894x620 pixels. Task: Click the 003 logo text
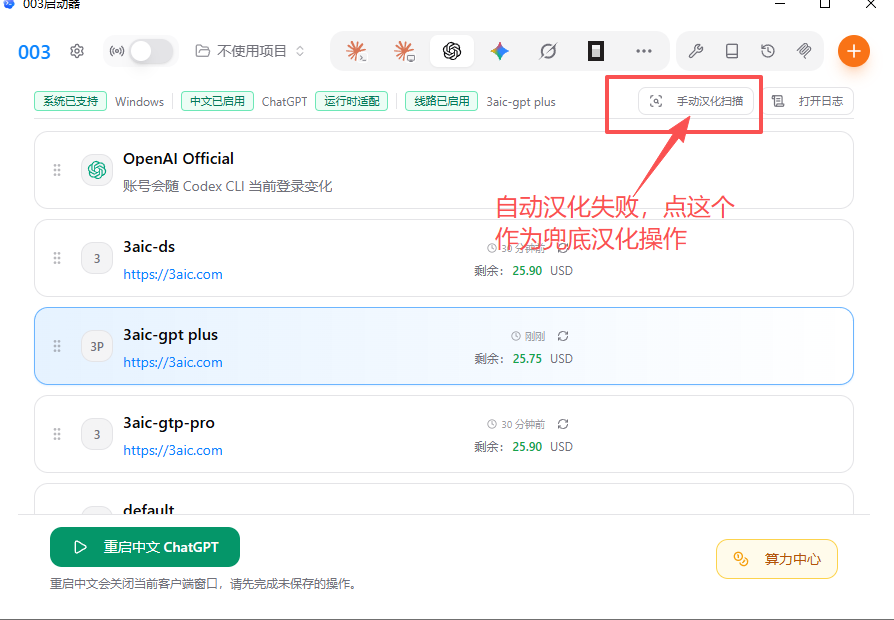34,52
